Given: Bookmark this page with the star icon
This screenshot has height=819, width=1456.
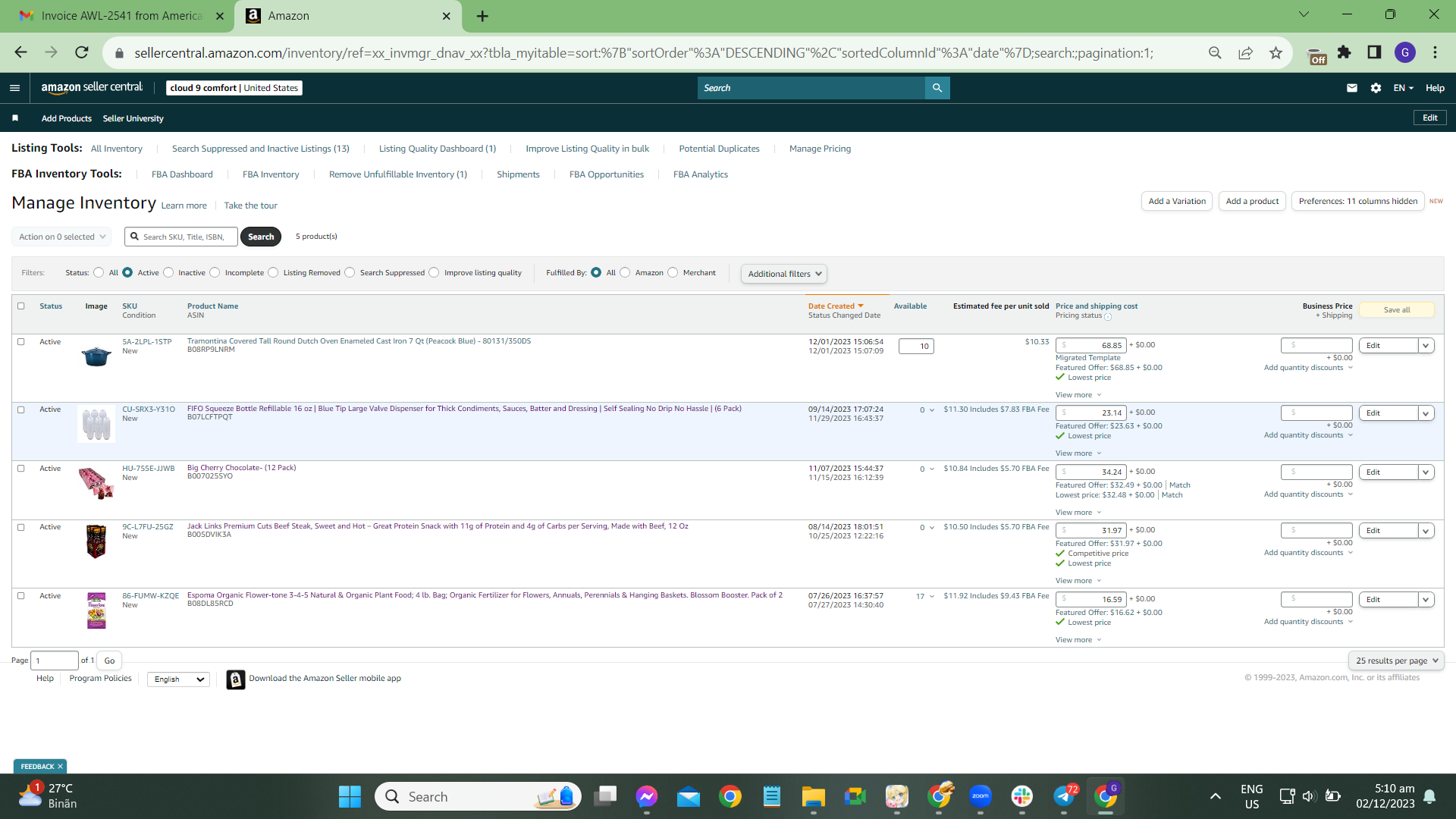Looking at the screenshot, I should (1276, 52).
